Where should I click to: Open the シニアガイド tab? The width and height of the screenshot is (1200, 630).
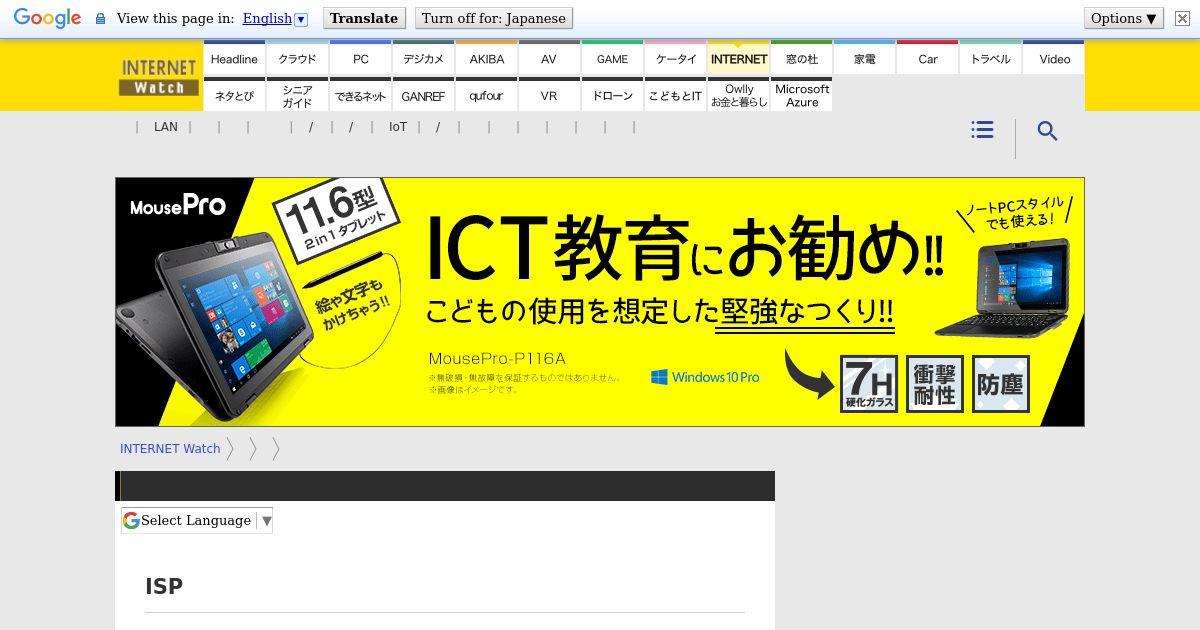[x=297, y=95]
